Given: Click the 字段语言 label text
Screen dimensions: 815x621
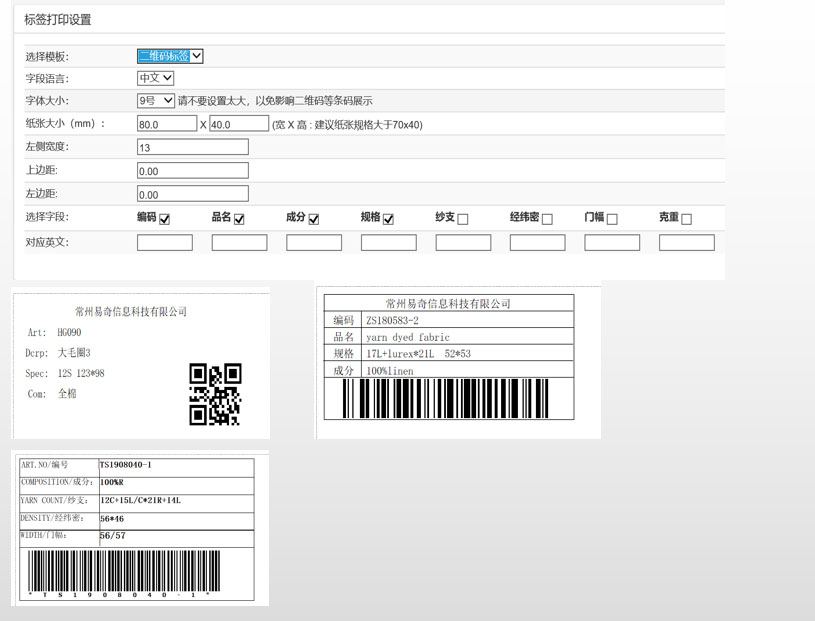Looking at the screenshot, I should click(x=47, y=79).
